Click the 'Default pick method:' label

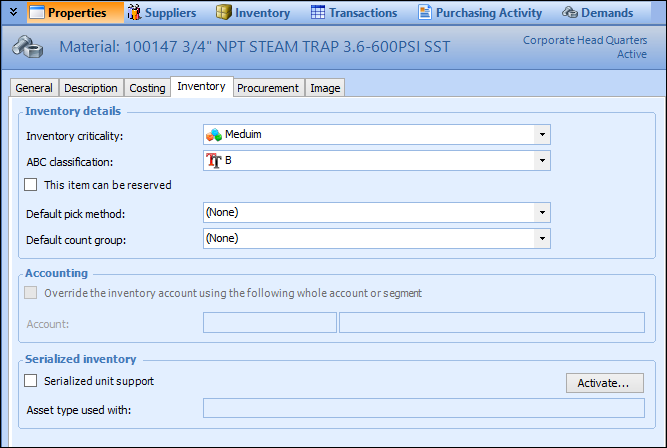coord(76,214)
